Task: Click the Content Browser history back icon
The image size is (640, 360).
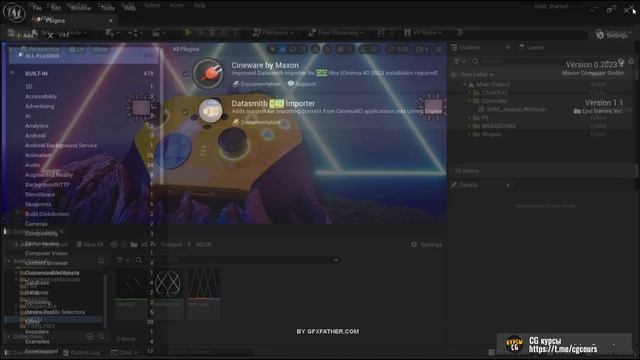Action: point(114,244)
